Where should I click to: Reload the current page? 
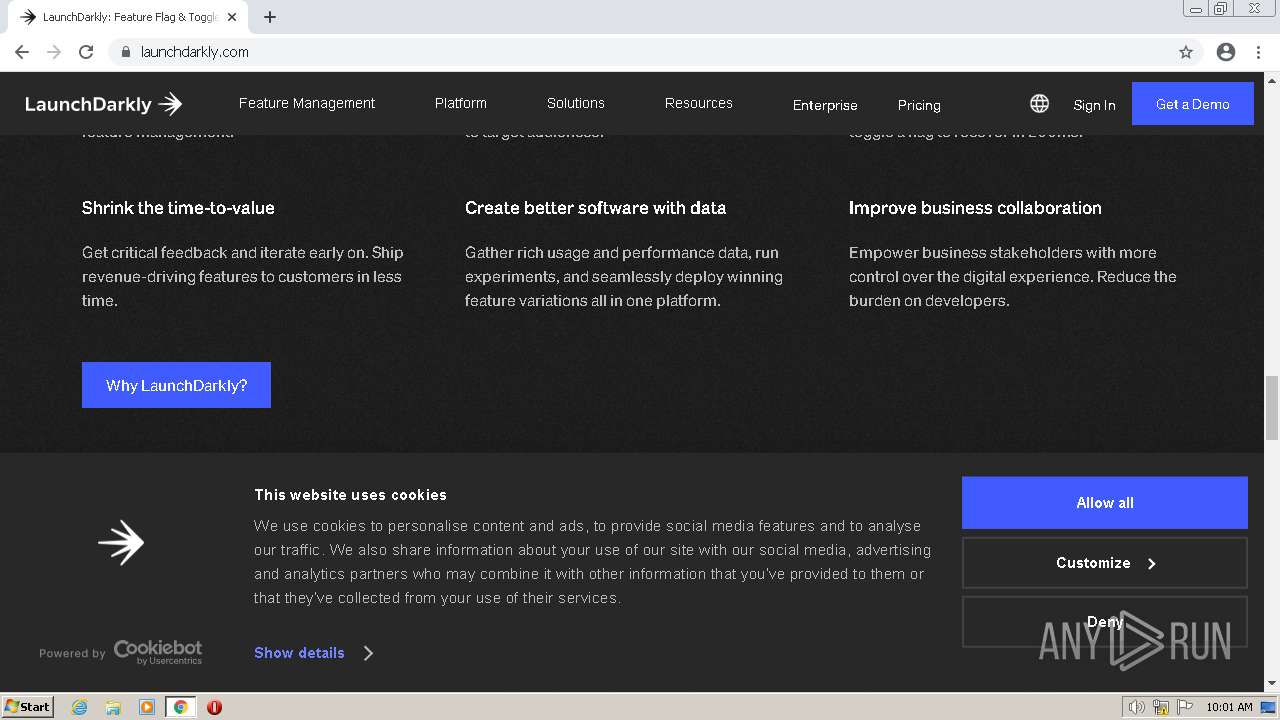[86, 52]
